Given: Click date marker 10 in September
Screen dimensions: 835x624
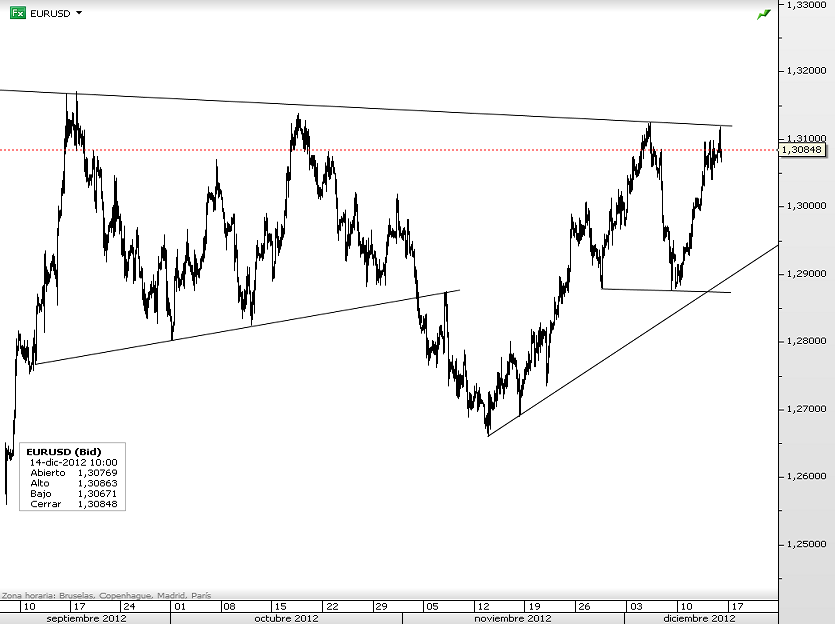Looking at the screenshot, I should [29, 606].
